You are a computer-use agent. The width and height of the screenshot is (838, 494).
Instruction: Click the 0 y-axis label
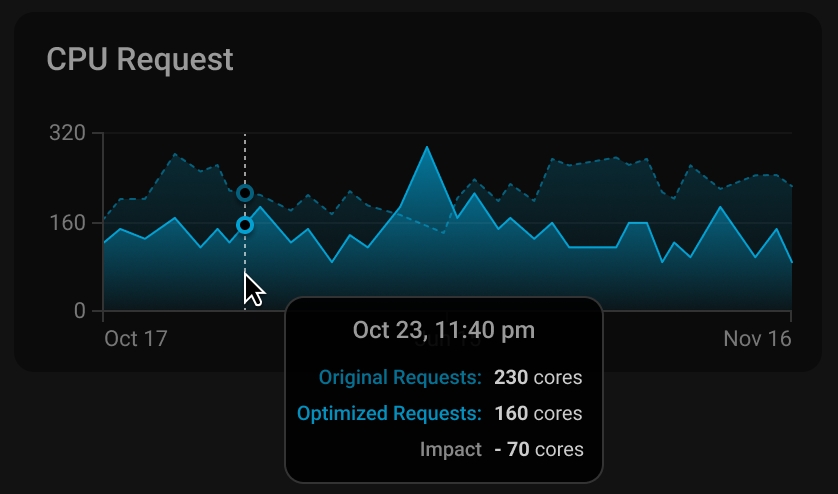80,311
